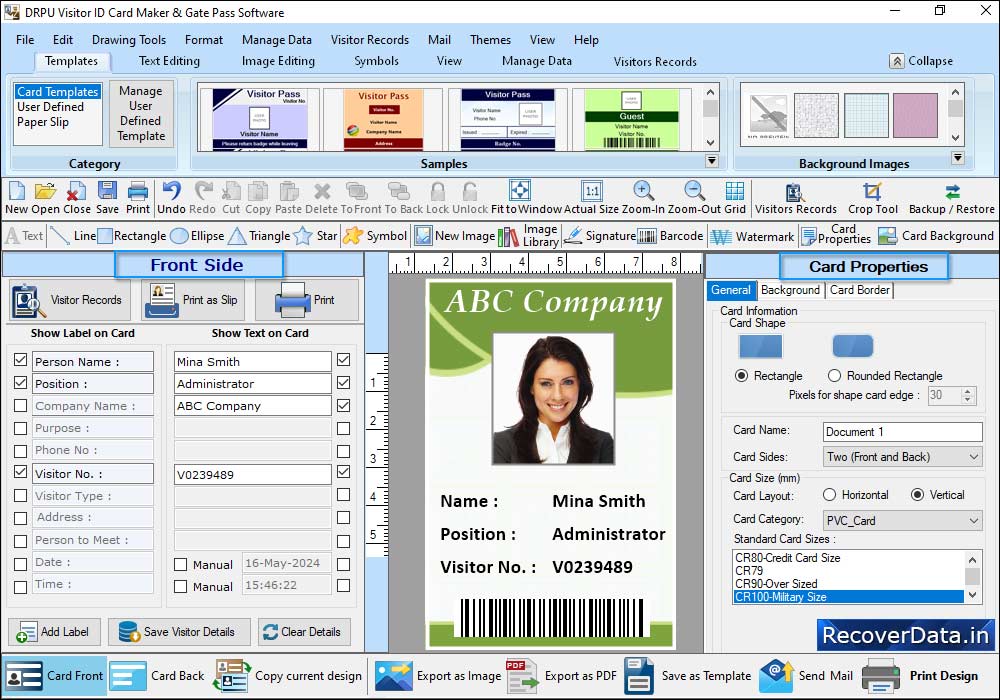1000x700 pixels.
Task: Click the Card Name input field
Action: click(x=902, y=432)
